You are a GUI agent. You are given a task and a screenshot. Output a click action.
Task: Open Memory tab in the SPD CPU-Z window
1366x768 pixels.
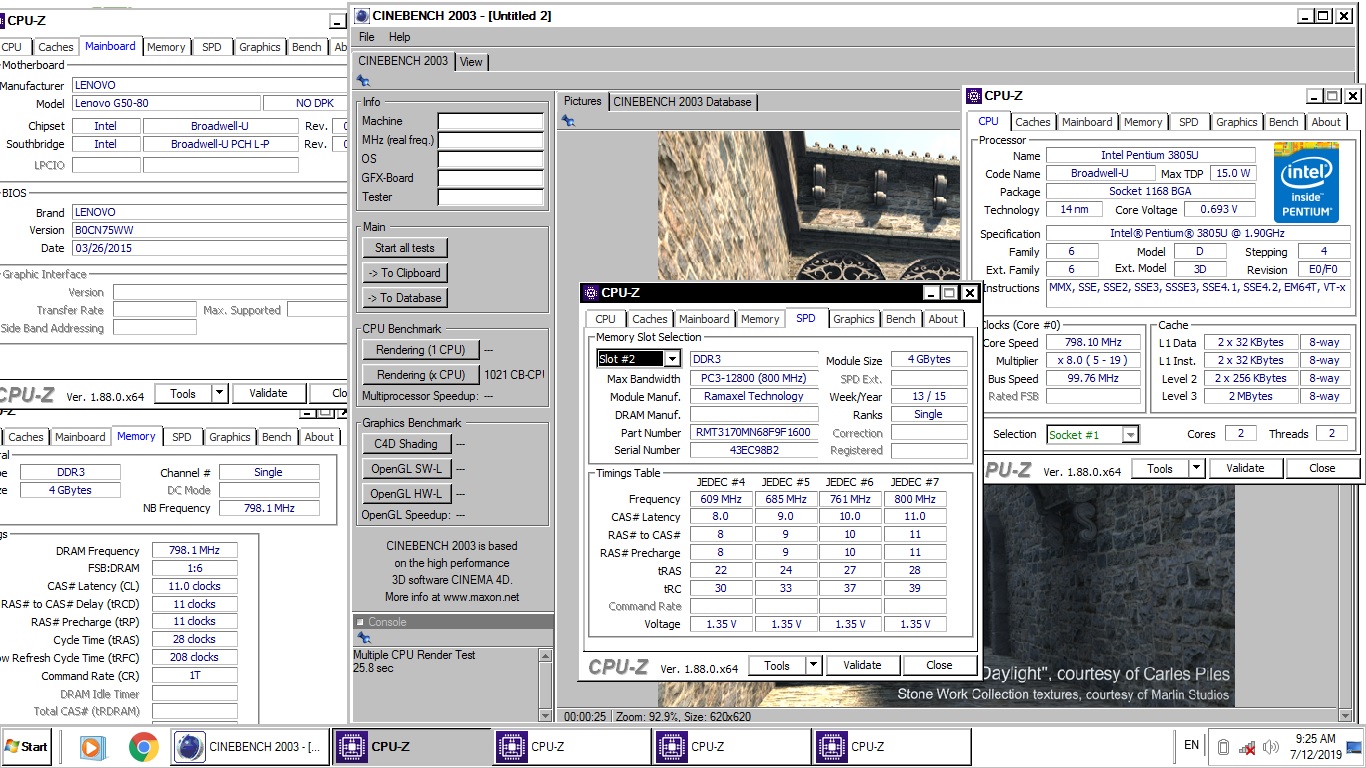[x=760, y=319]
